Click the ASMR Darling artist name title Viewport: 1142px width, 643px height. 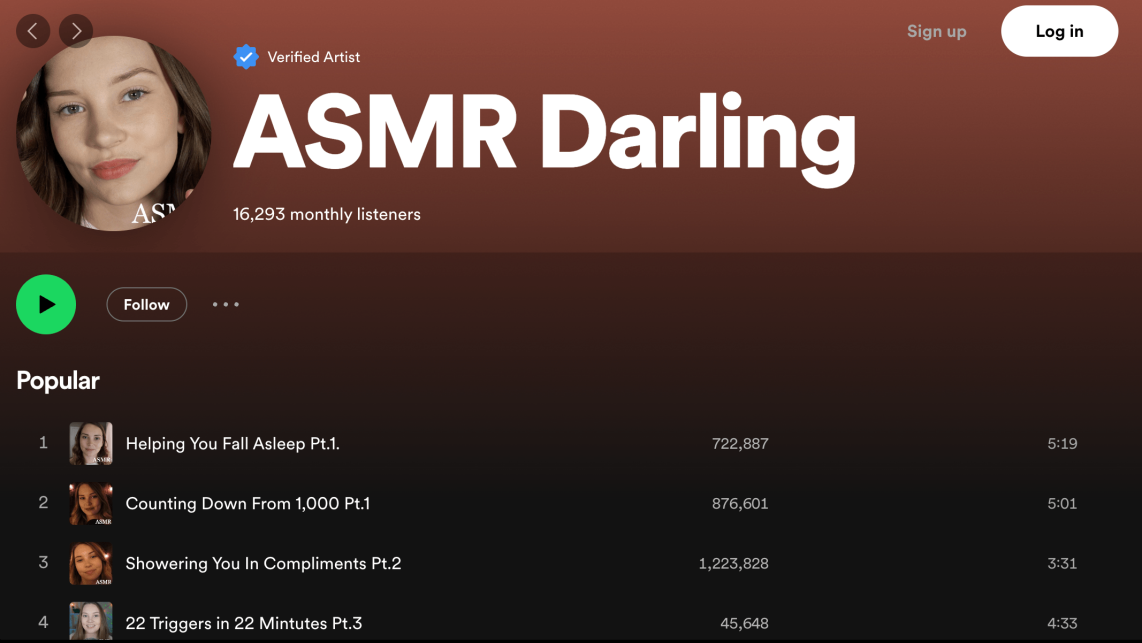pos(544,133)
